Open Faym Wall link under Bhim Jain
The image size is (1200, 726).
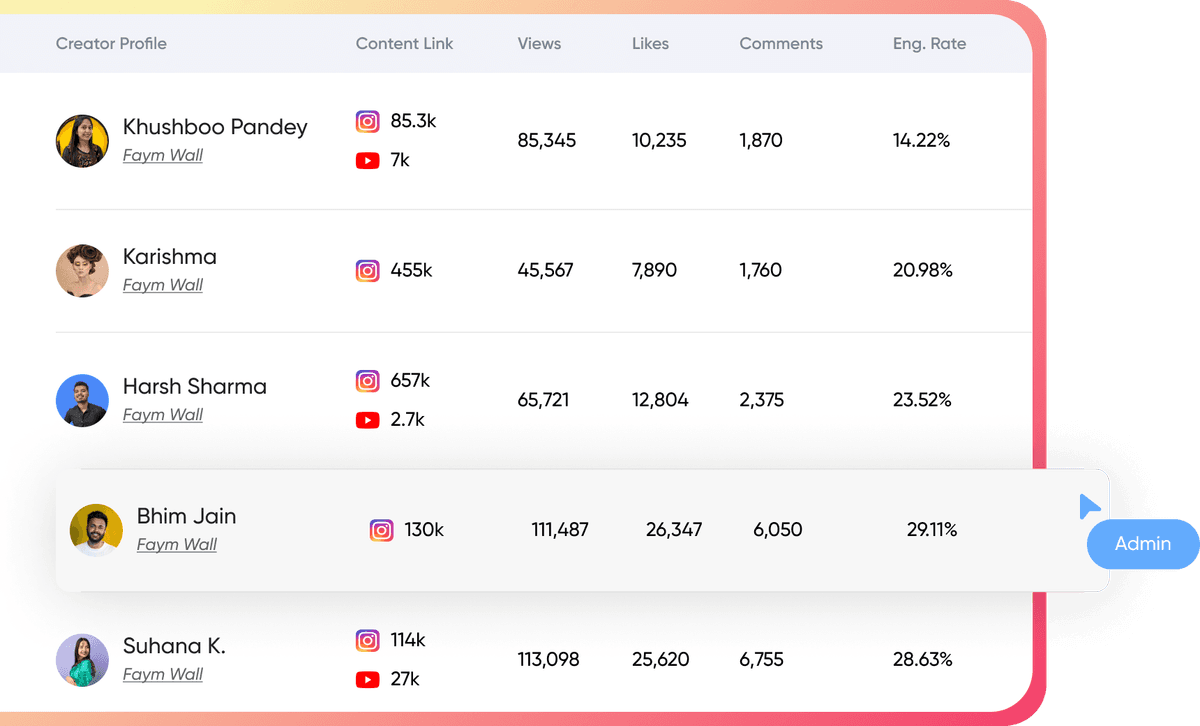[177, 545]
